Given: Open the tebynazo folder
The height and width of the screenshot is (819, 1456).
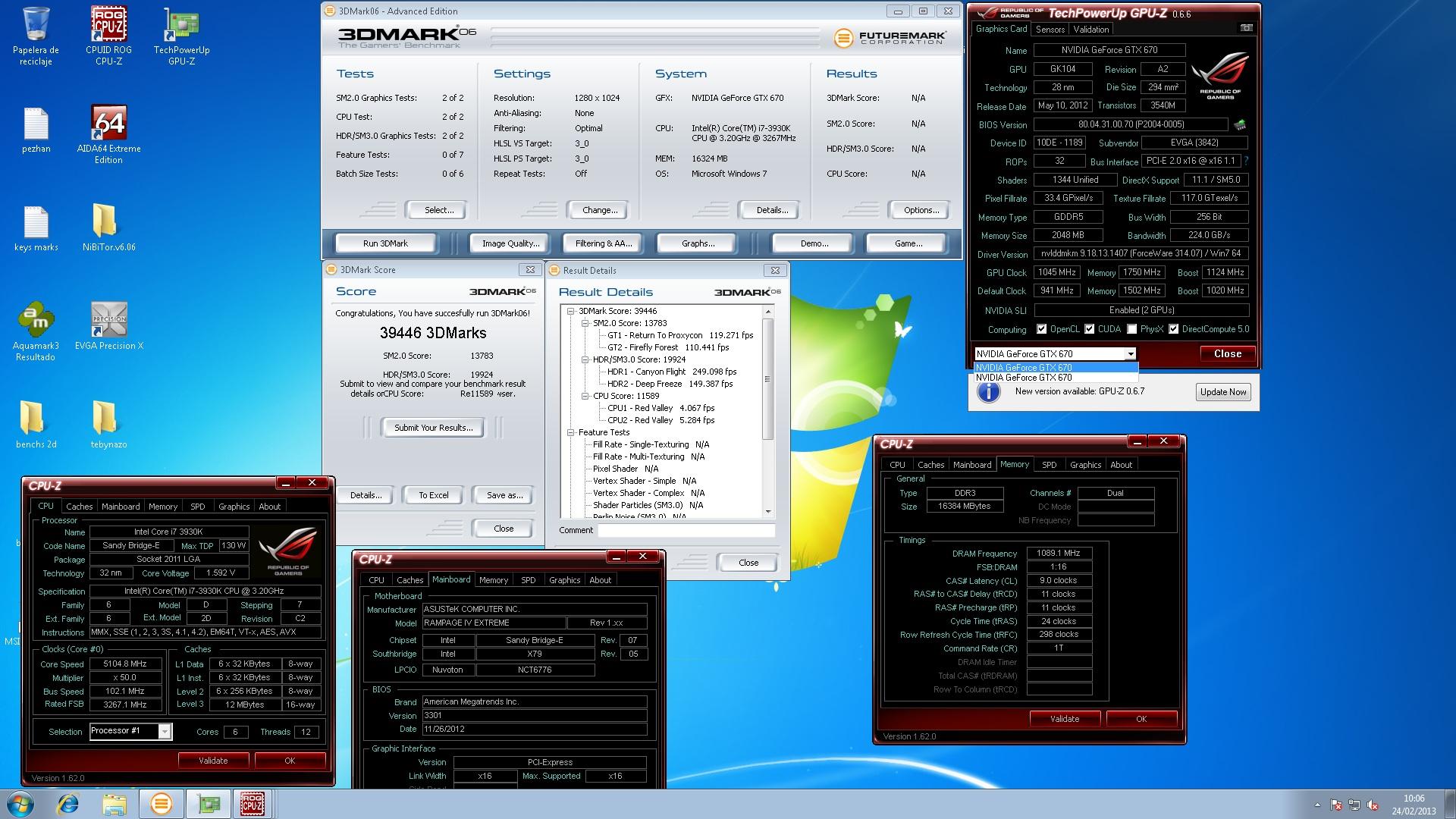Looking at the screenshot, I should pos(108,425).
